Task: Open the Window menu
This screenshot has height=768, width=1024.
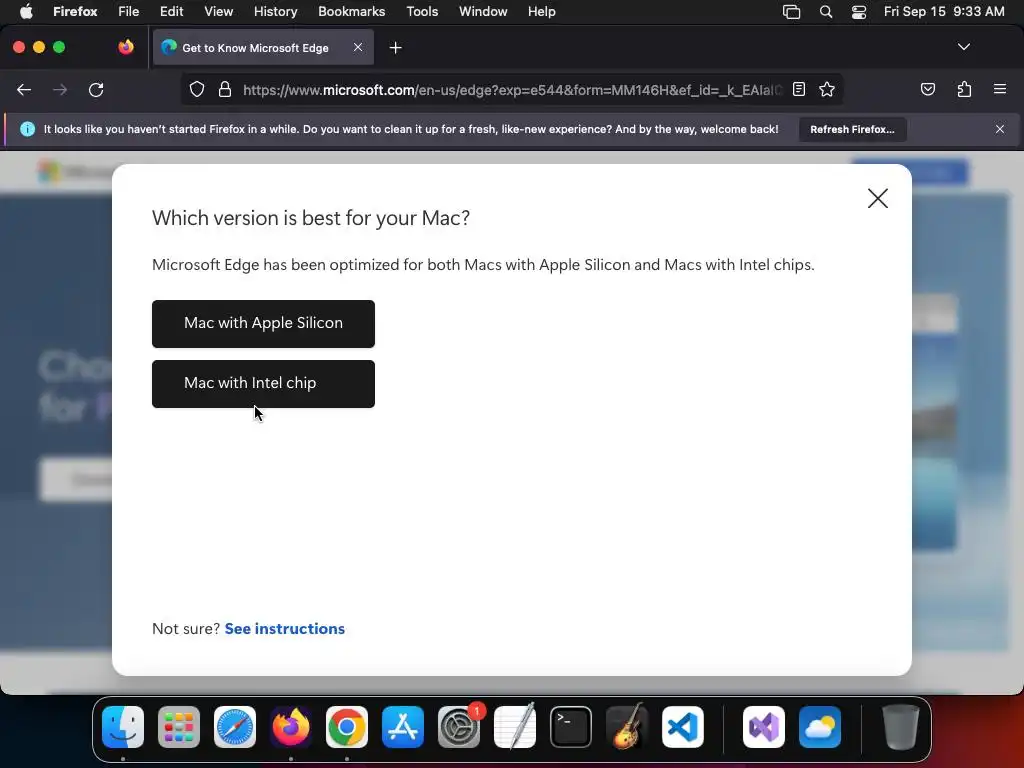Action: coord(483,12)
